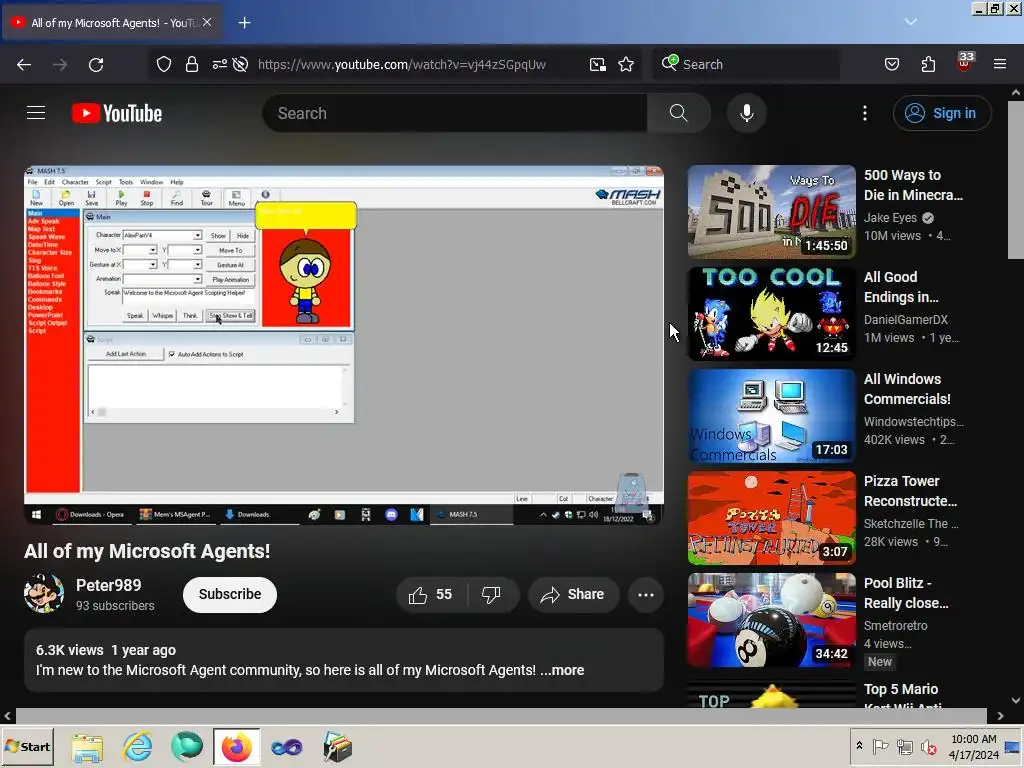Click the browser forward arrow

pyautogui.click(x=60, y=64)
